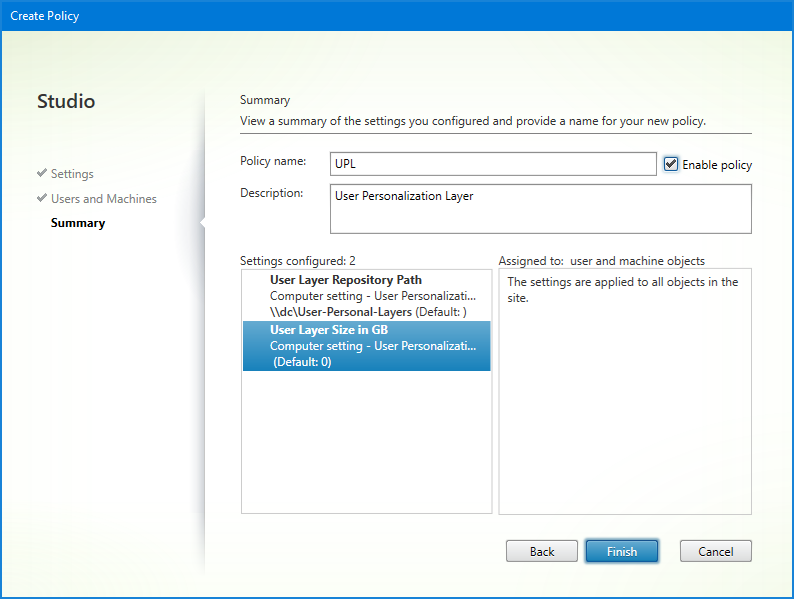Click the Policy name field containing UPL
Image resolution: width=794 pixels, height=599 pixels.
[493, 164]
